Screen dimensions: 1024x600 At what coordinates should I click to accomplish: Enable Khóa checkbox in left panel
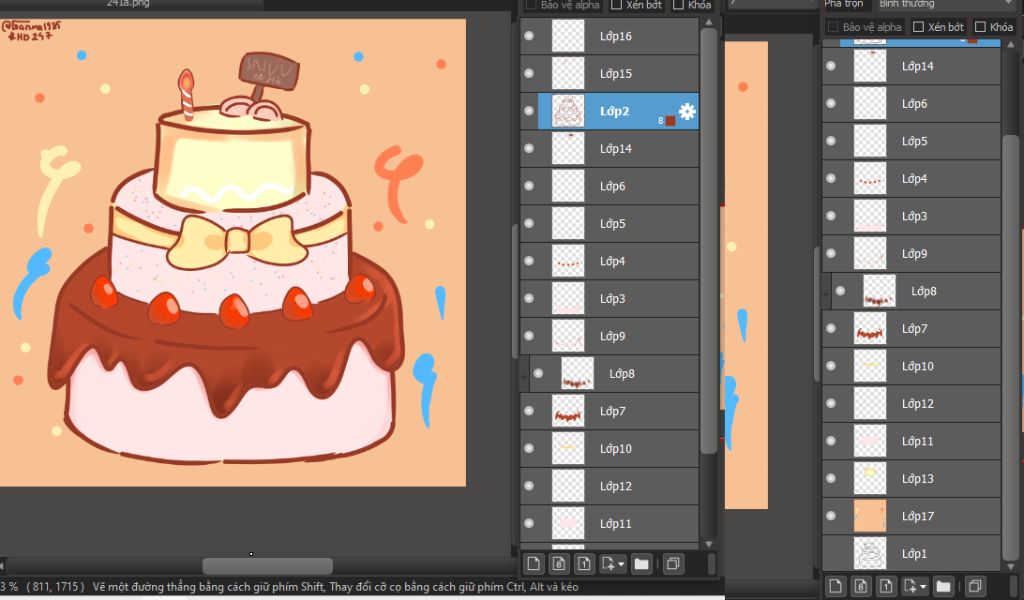coord(678,5)
